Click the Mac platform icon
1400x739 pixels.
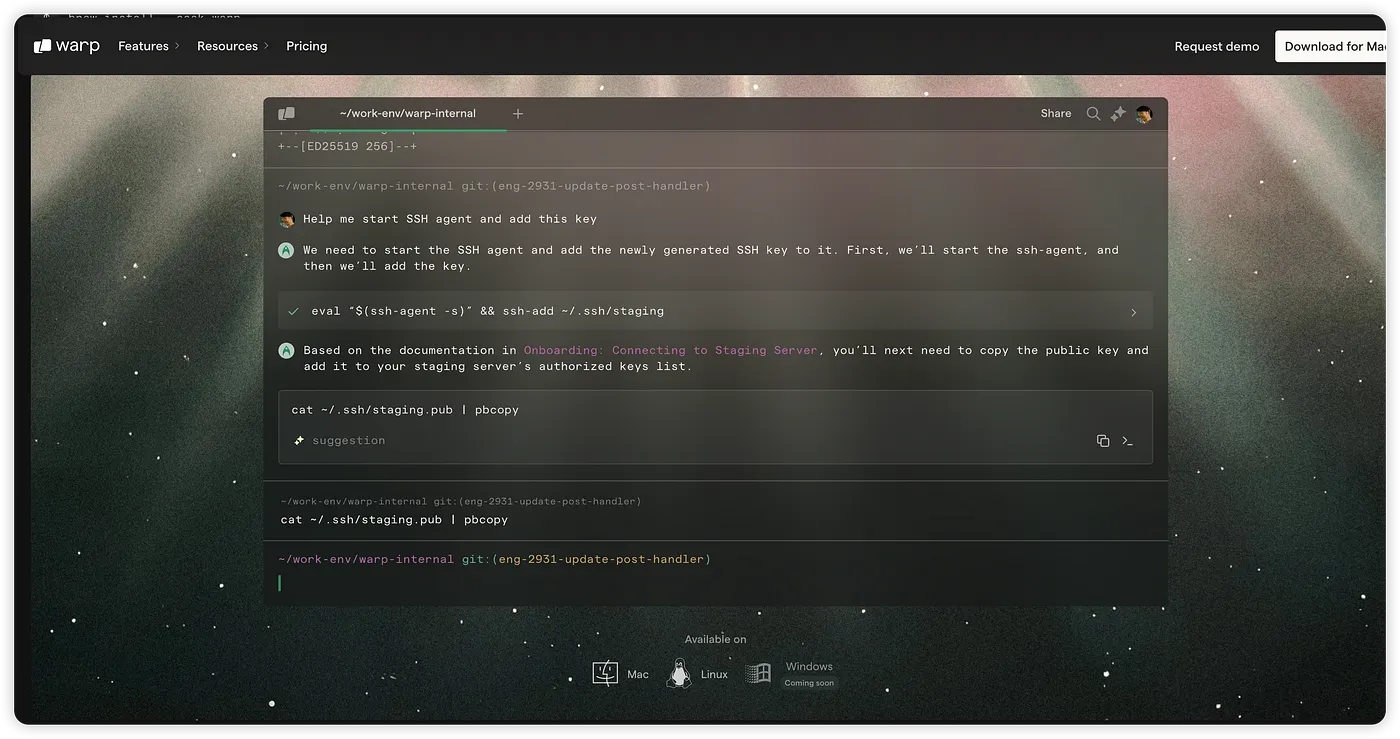605,673
